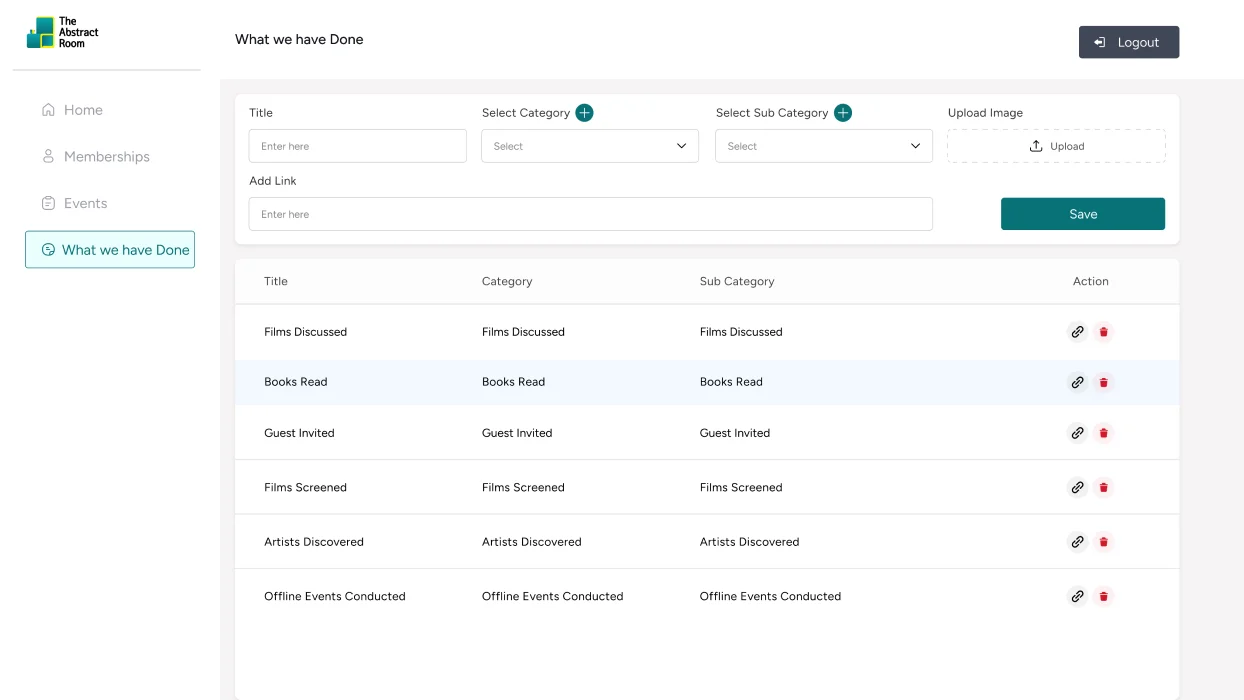This screenshot has height=700, width=1244.
Task: Add a new sub category with plus icon
Action: 843,113
